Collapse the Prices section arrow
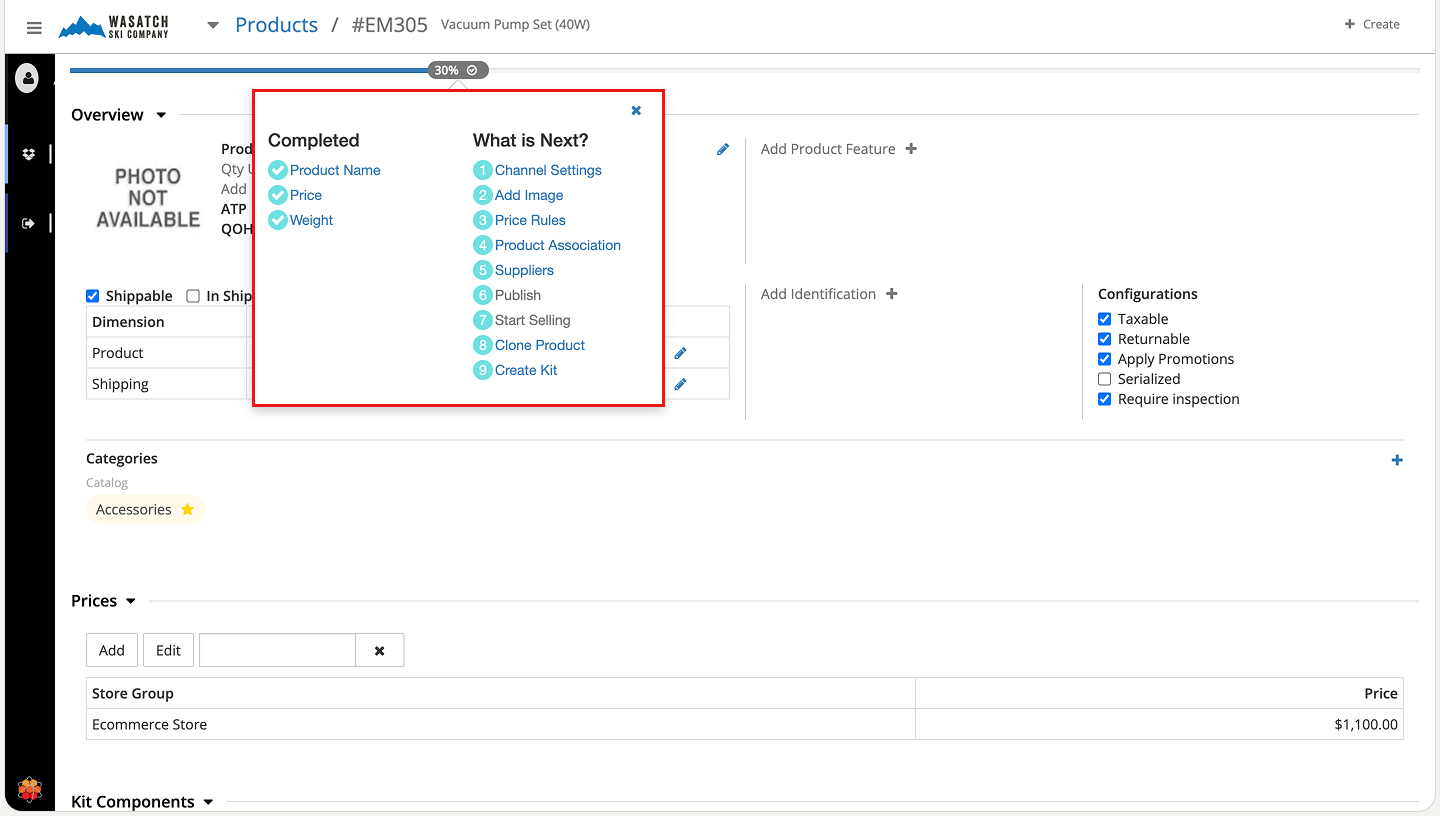This screenshot has height=816, width=1440. tap(131, 602)
